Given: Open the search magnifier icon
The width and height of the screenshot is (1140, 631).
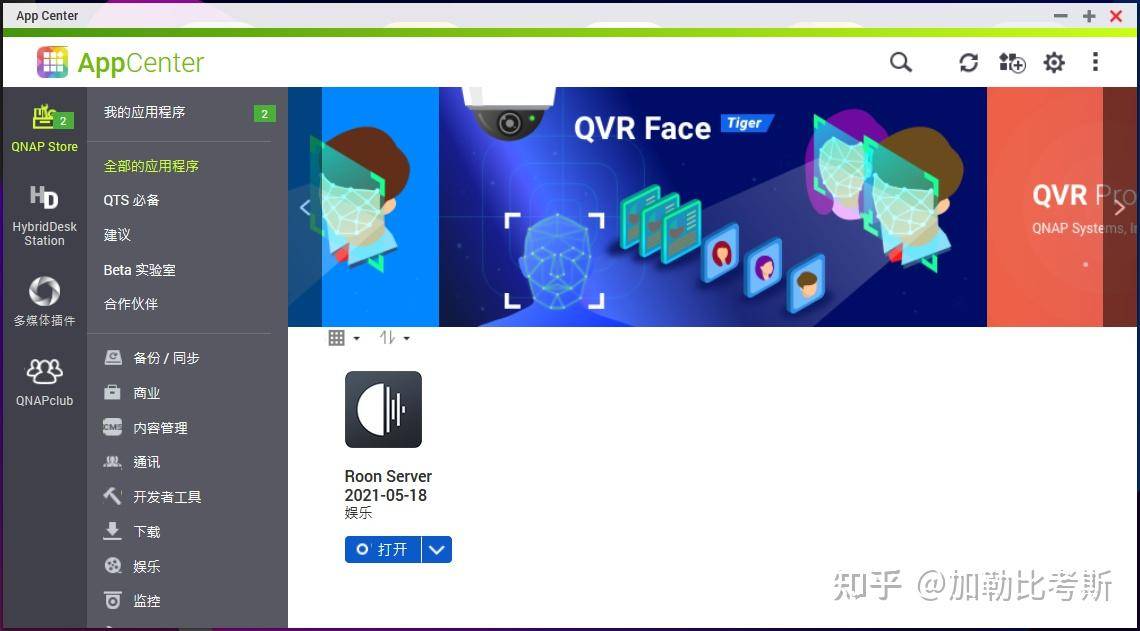Looking at the screenshot, I should 901,63.
